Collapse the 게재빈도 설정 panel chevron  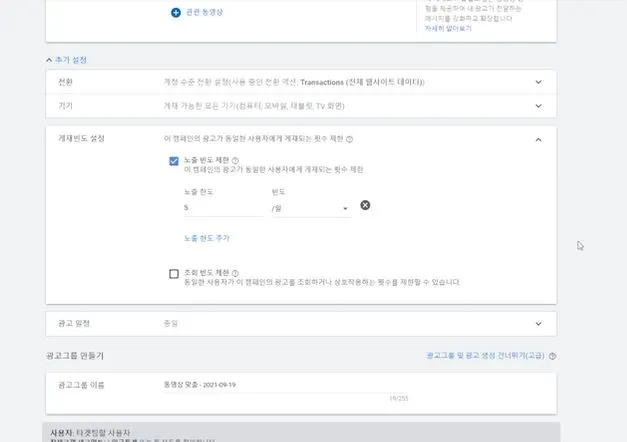point(538,140)
